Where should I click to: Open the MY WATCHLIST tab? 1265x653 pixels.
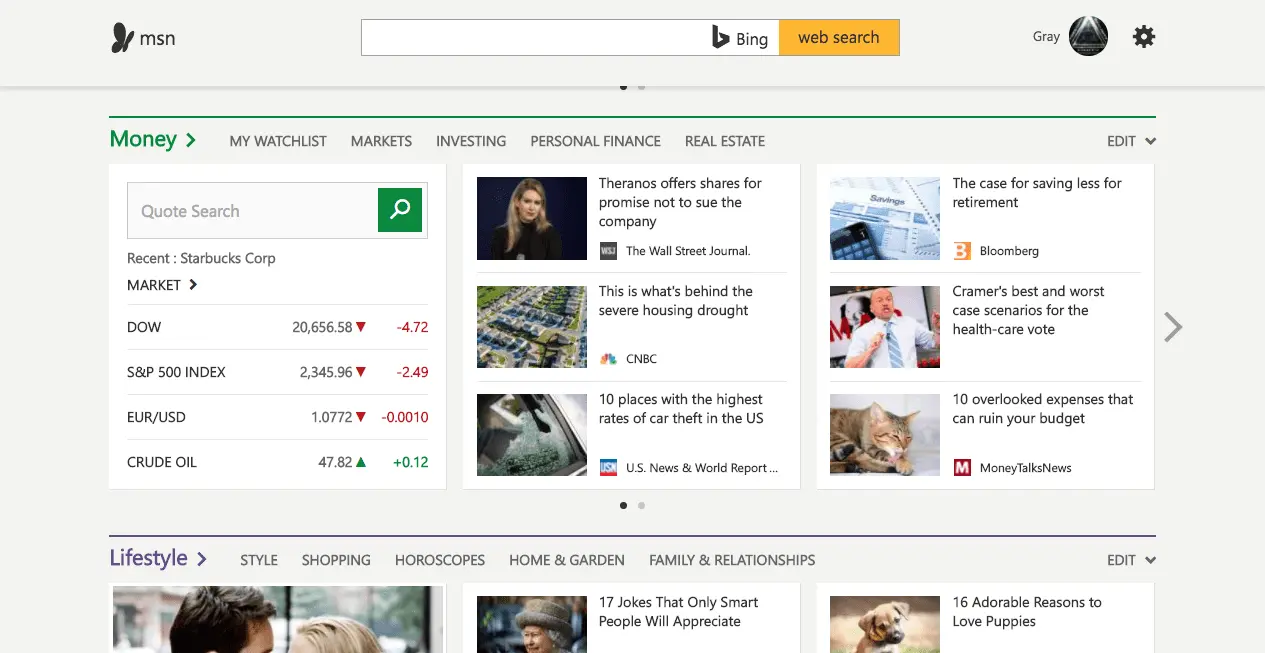[278, 141]
